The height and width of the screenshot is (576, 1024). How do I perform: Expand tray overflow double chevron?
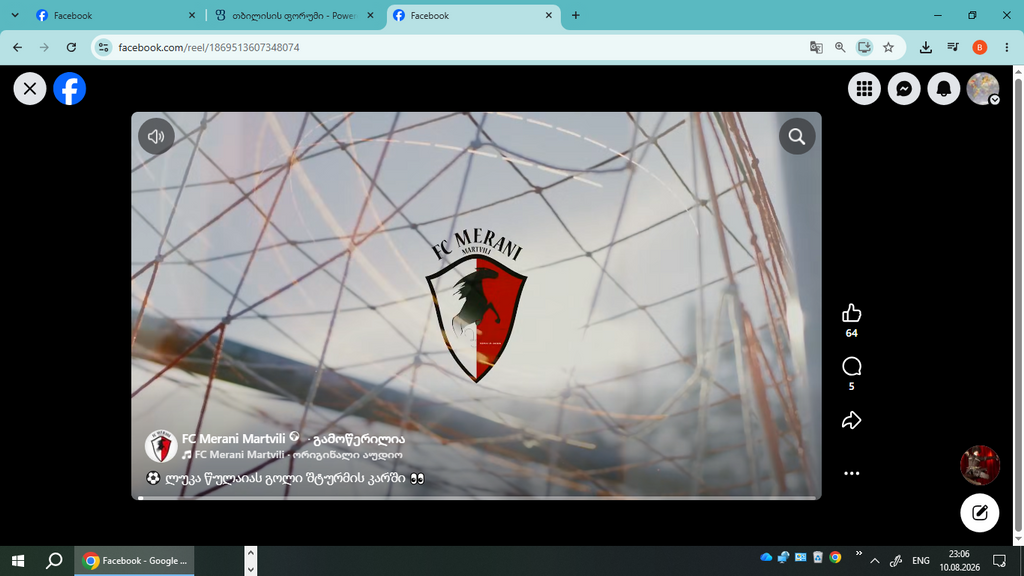(858, 554)
